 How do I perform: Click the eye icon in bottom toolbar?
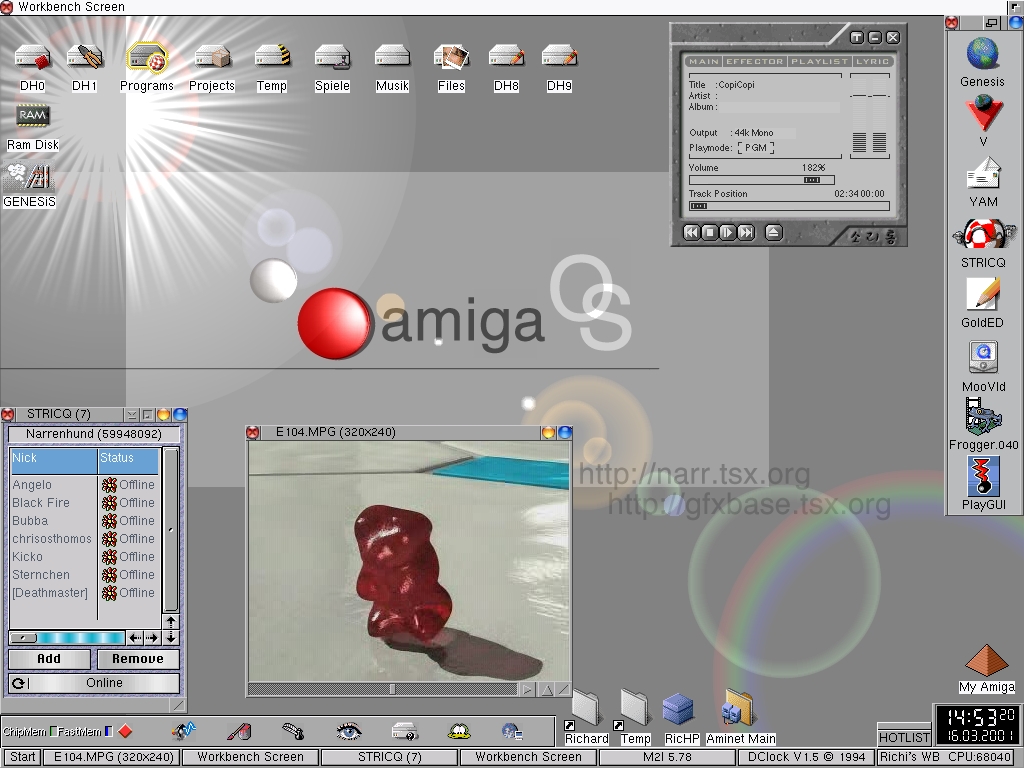[348, 731]
